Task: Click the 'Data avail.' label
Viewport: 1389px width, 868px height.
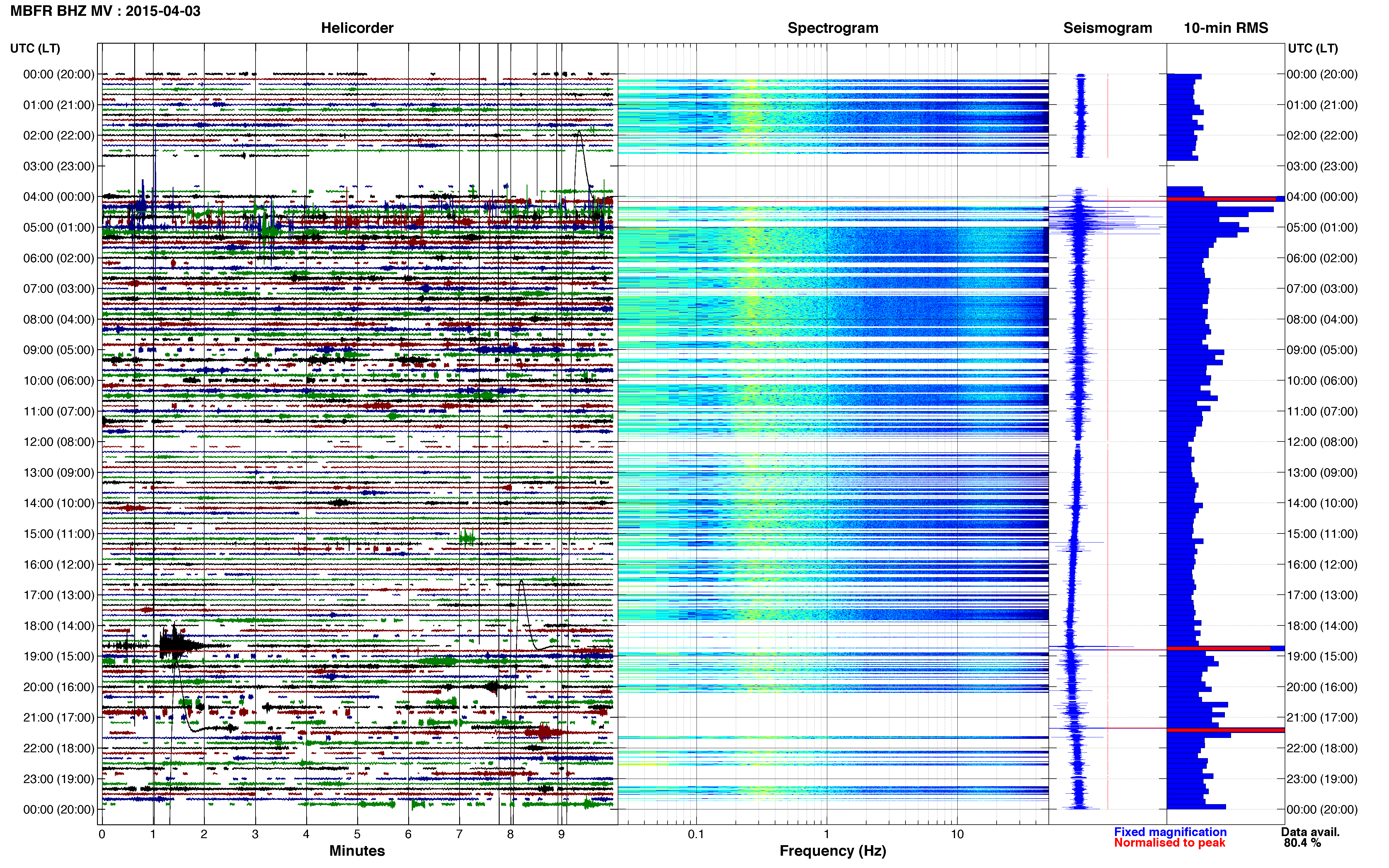Action: (x=1310, y=832)
